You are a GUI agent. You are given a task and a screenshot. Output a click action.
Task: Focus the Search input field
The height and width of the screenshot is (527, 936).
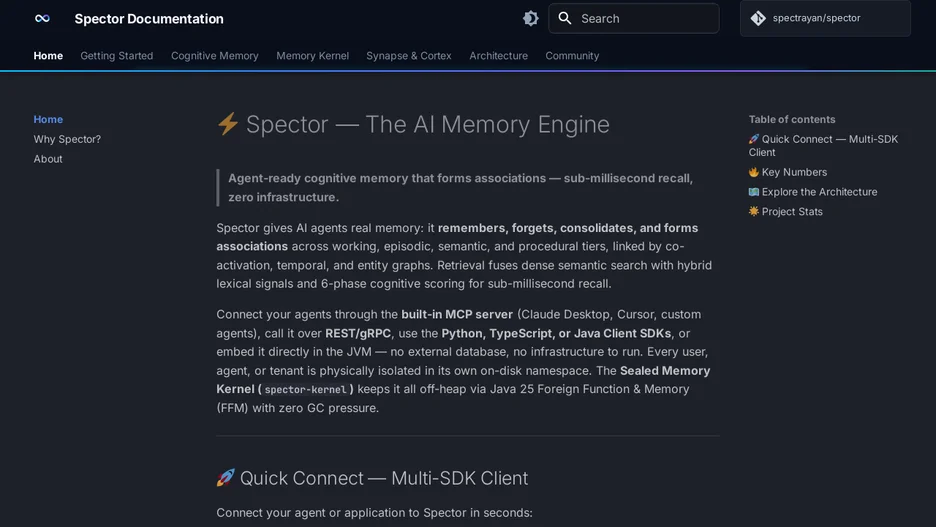pos(634,19)
